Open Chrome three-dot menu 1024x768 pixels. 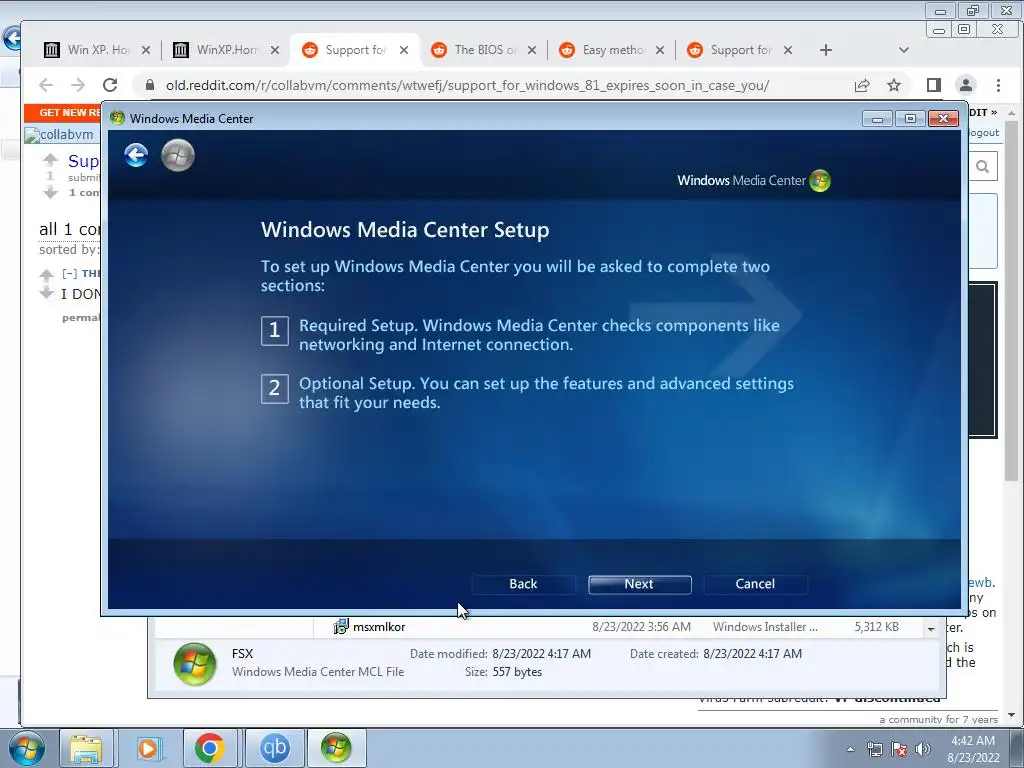pos(998,85)
